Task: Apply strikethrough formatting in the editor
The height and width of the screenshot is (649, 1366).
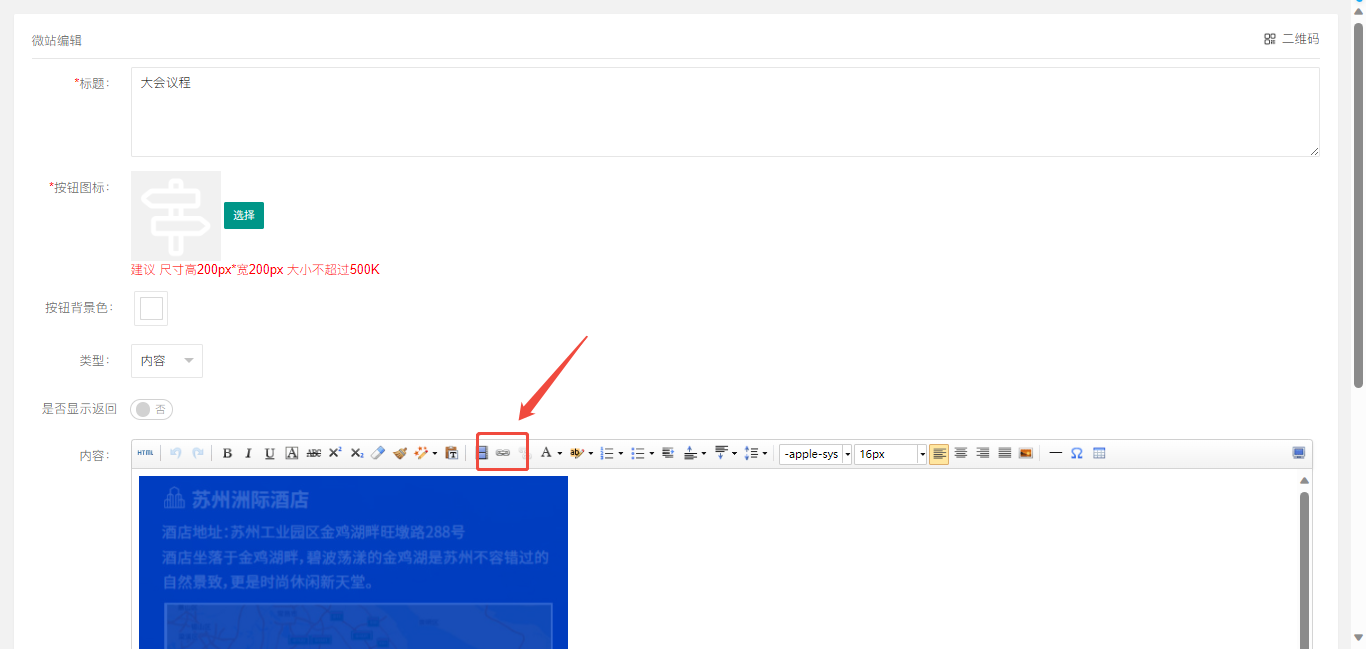Action: 313,454
